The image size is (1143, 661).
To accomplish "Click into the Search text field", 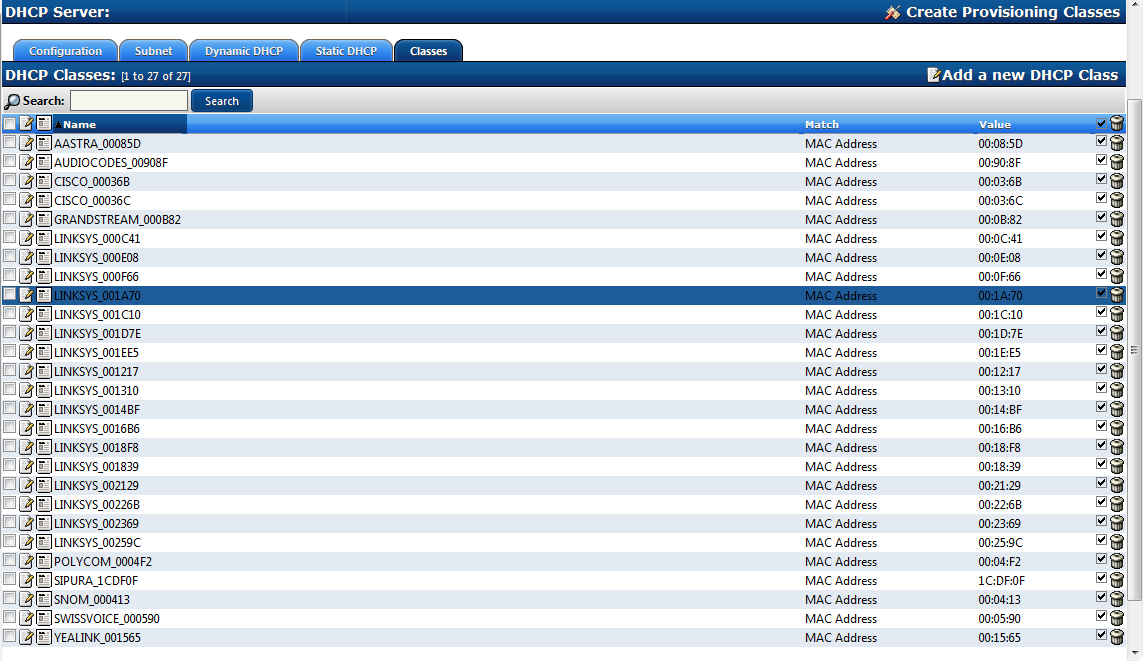I will pos(129,101).
